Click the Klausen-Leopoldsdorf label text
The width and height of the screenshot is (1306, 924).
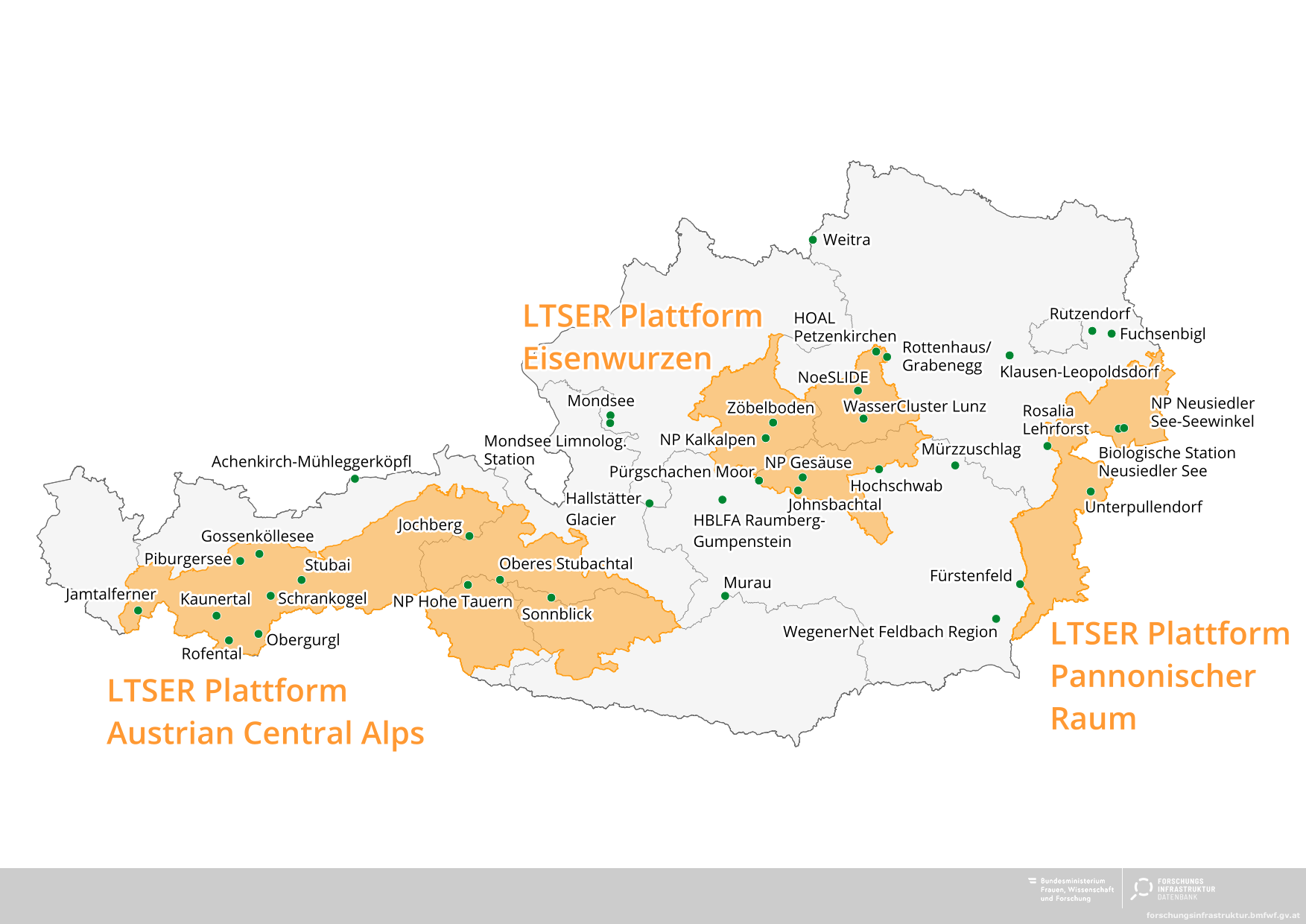(1079, 372)
